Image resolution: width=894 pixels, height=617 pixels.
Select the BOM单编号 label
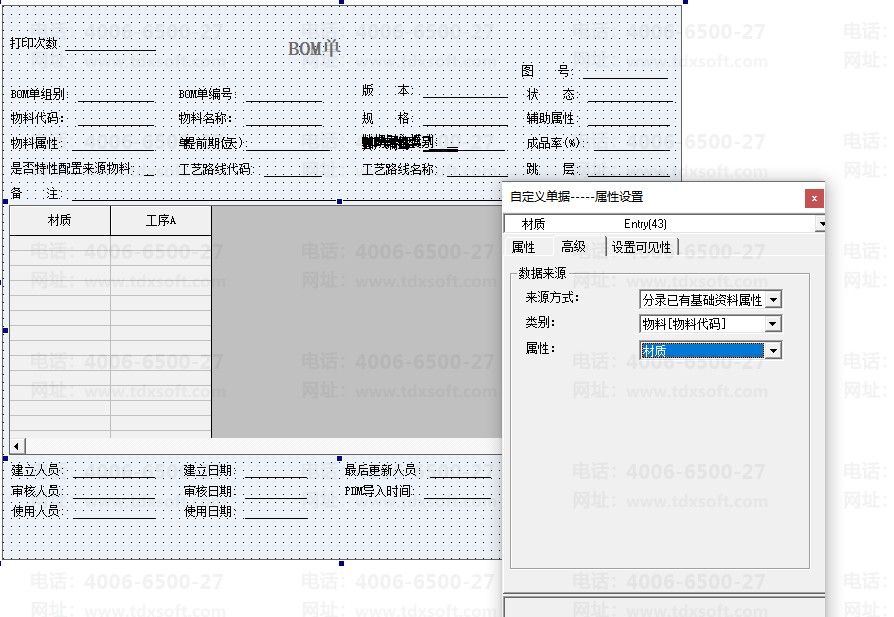(x=208, y=94)
